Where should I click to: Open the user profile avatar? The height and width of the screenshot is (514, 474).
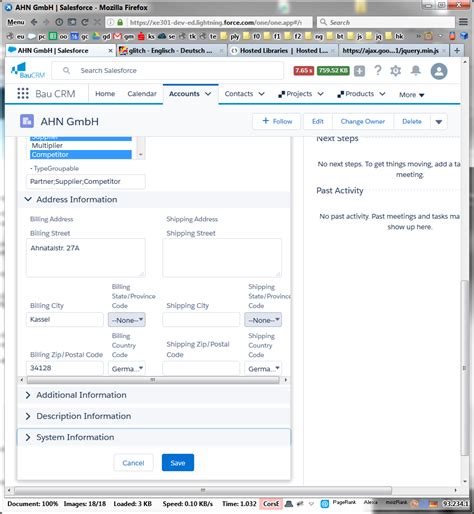(x=439, y=71)
